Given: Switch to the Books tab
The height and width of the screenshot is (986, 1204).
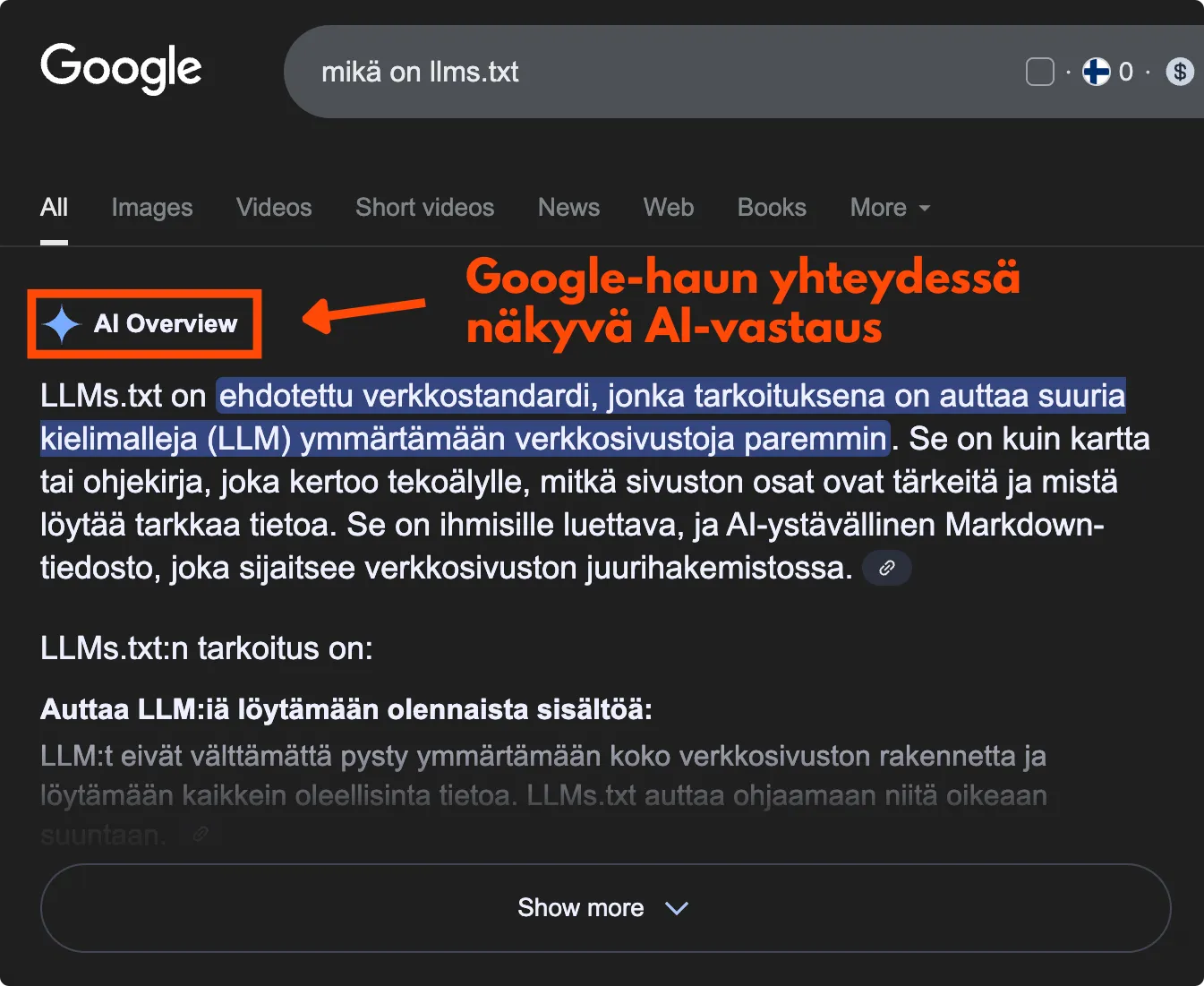Looking at the screenshot, I should click(772, 208).
